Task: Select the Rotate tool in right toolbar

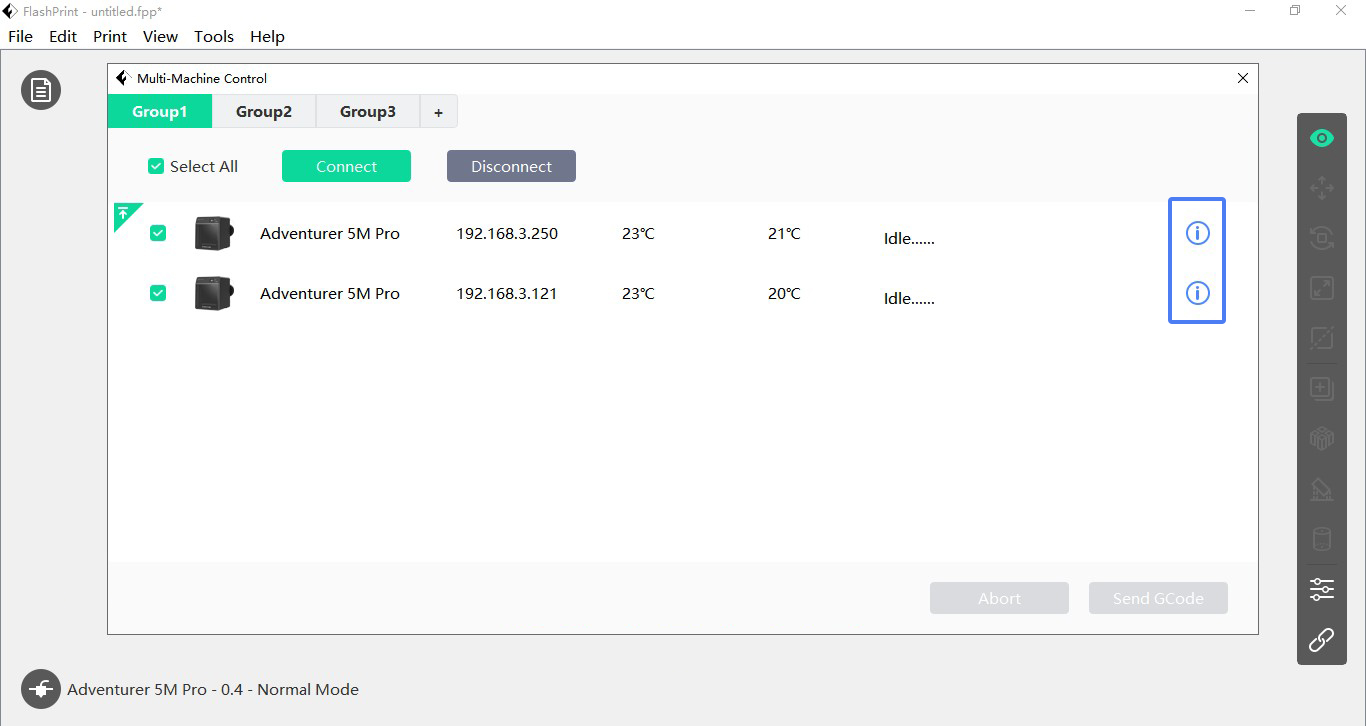Action: (1322, 238)
